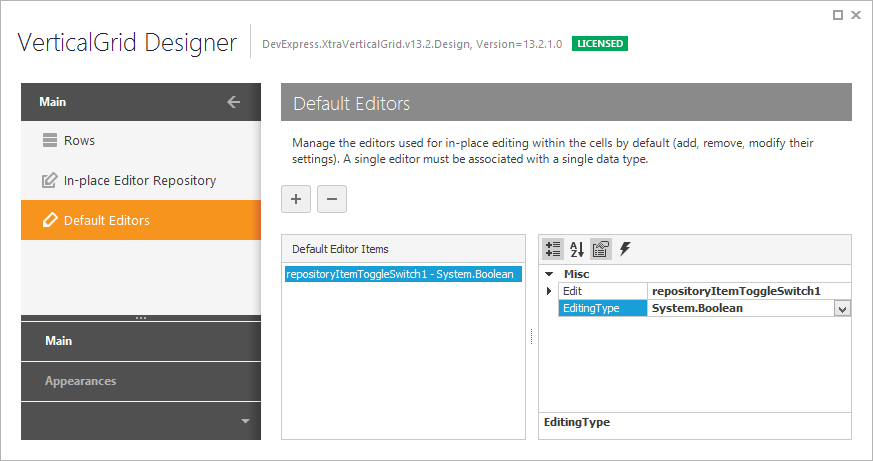
Task: Show Events with lightning bolt icon
Action: pyautogui.click(x=625, y=249)
